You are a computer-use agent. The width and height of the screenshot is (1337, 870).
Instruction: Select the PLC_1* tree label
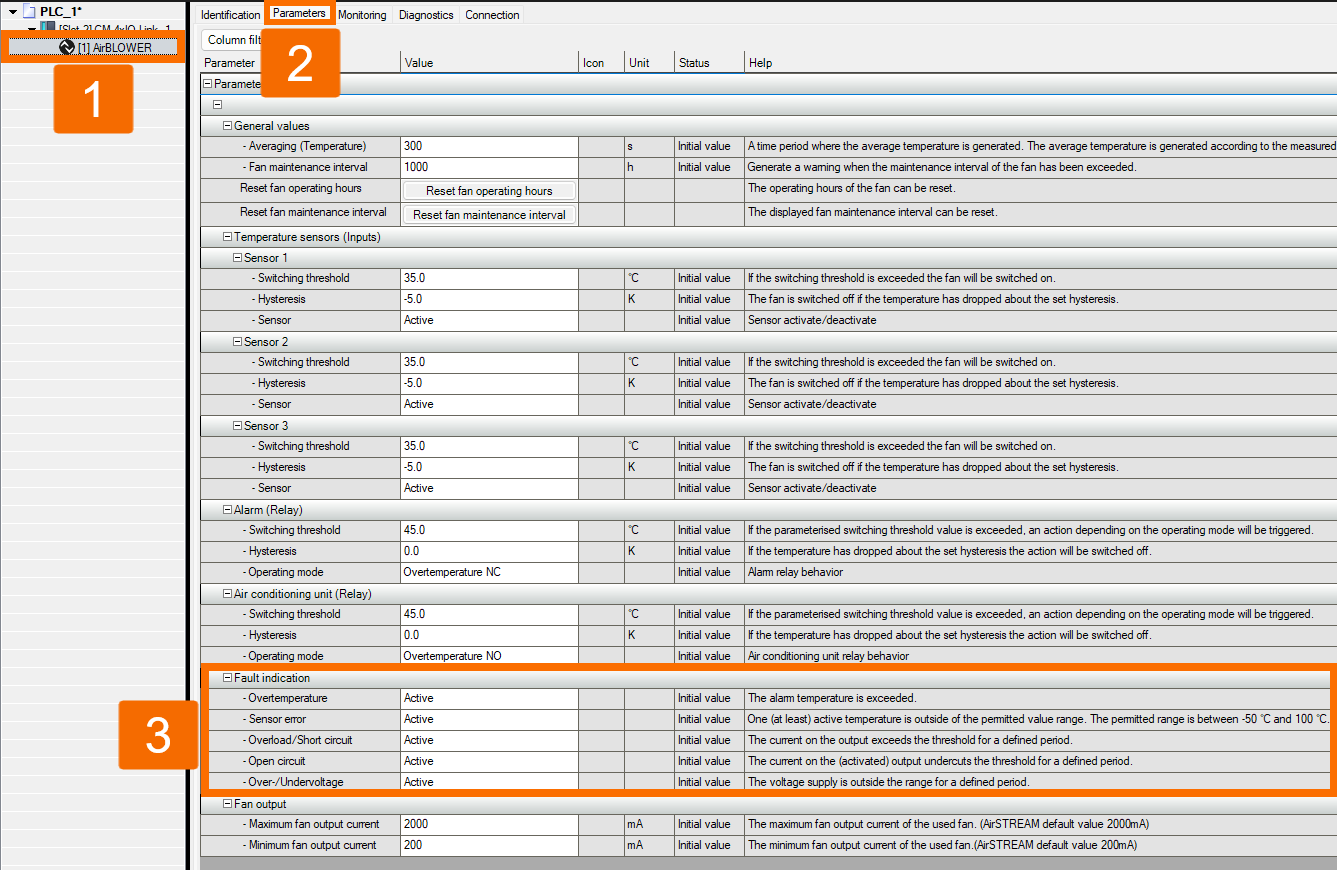(60, 11)
